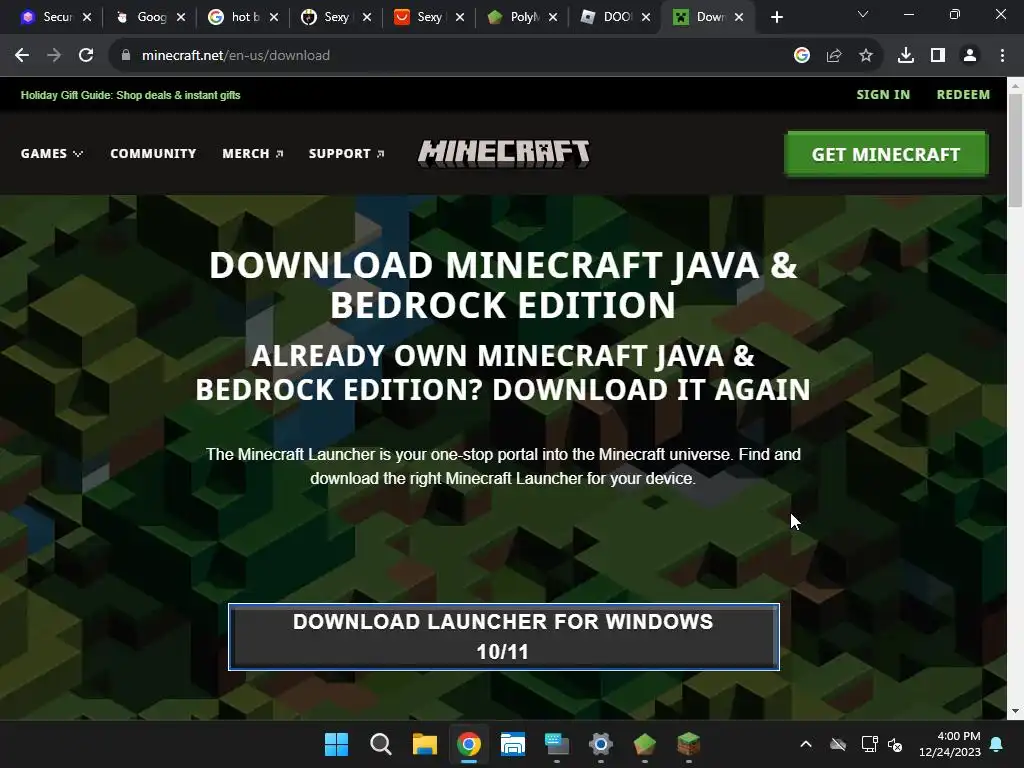Viewport: 1024px width, 768px height.
Task: Open Chrome profile avatar
Action: [x=970, y=56]
